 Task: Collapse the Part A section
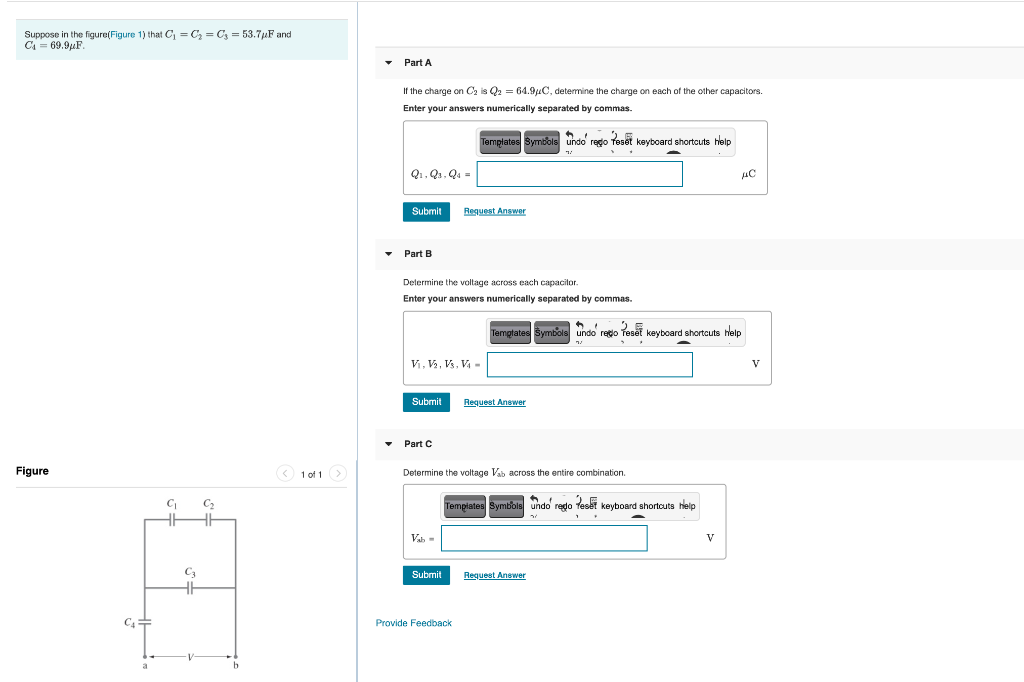[x=387, y=62]
